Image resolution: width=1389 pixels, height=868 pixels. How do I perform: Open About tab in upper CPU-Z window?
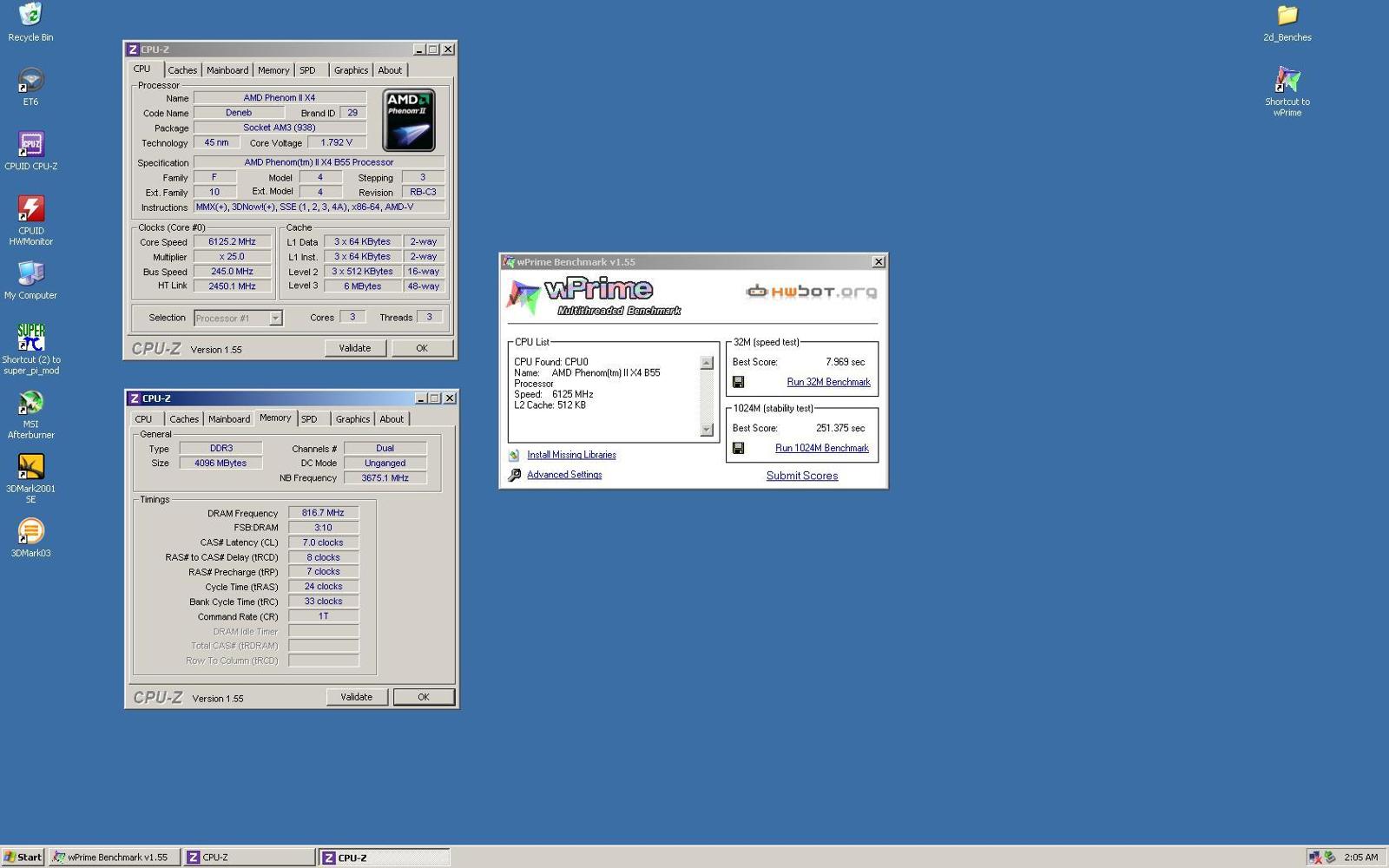[x=390, y=70]
